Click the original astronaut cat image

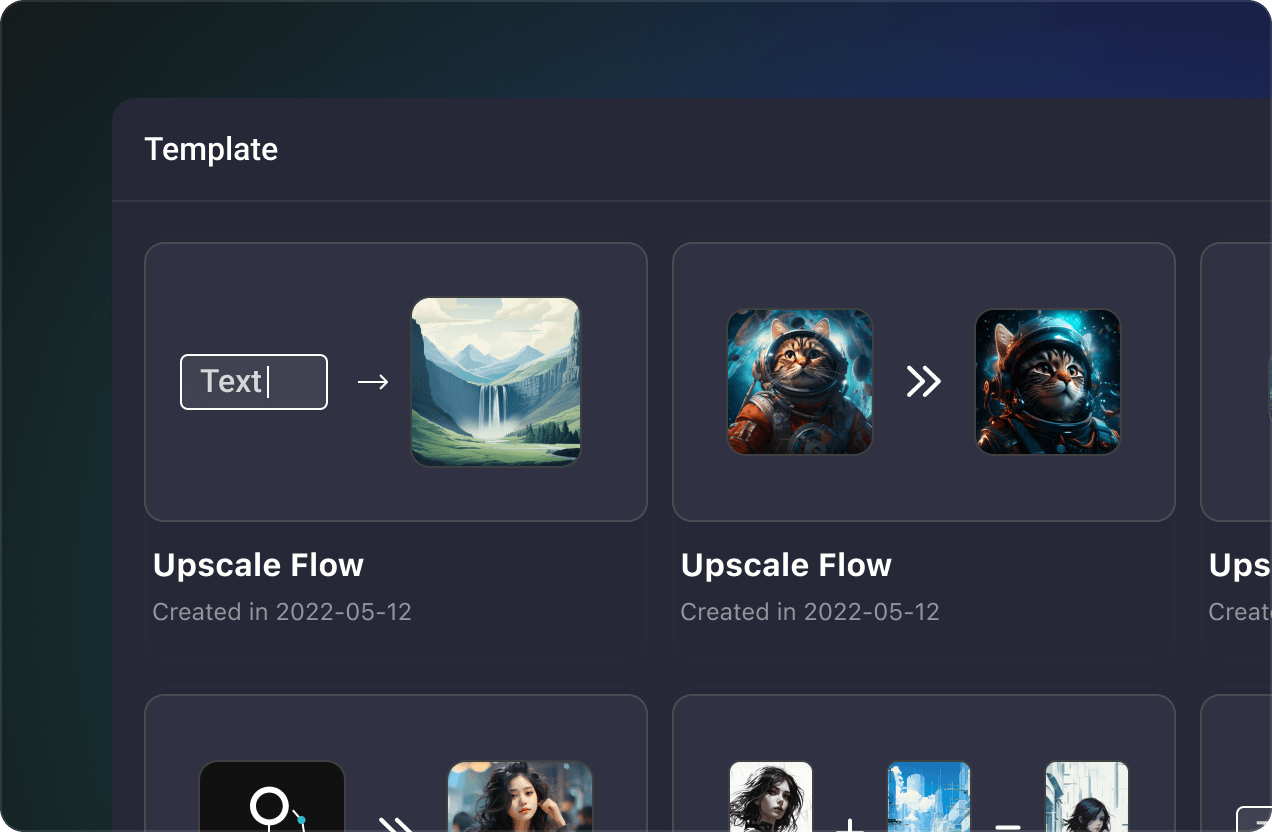coord(800,382)
